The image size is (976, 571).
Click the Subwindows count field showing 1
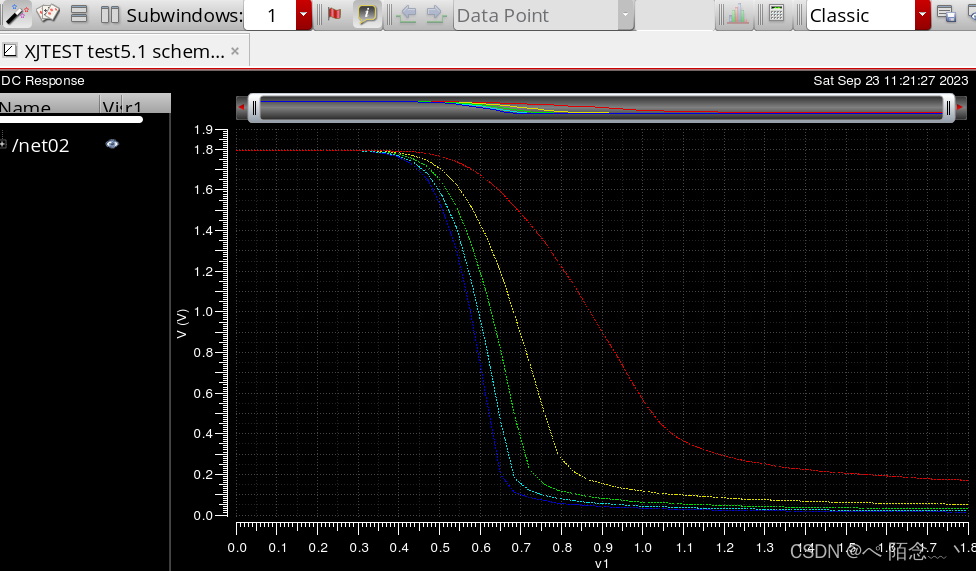pyautogui.click(x=270, y=15)
